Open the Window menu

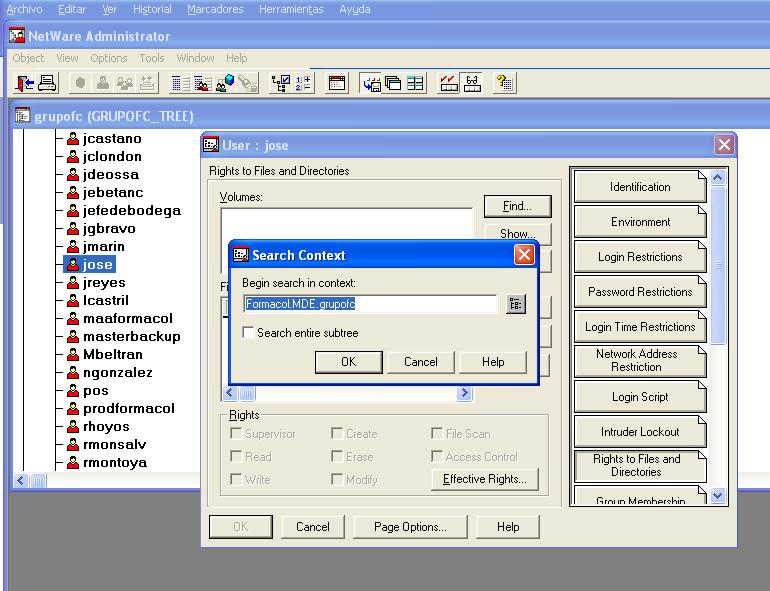tap(195, 58)
